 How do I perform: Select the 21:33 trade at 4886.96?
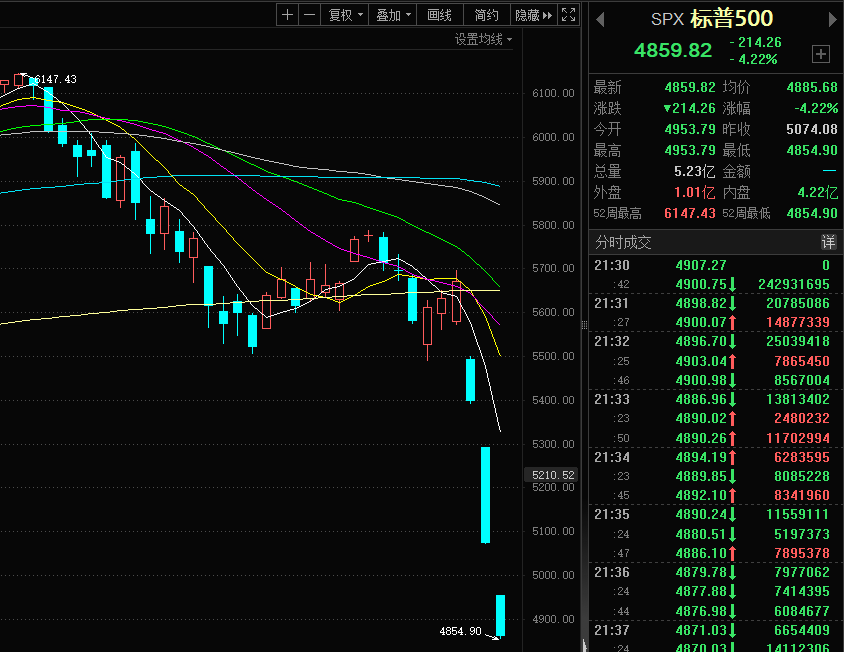(x=716, y=399)
